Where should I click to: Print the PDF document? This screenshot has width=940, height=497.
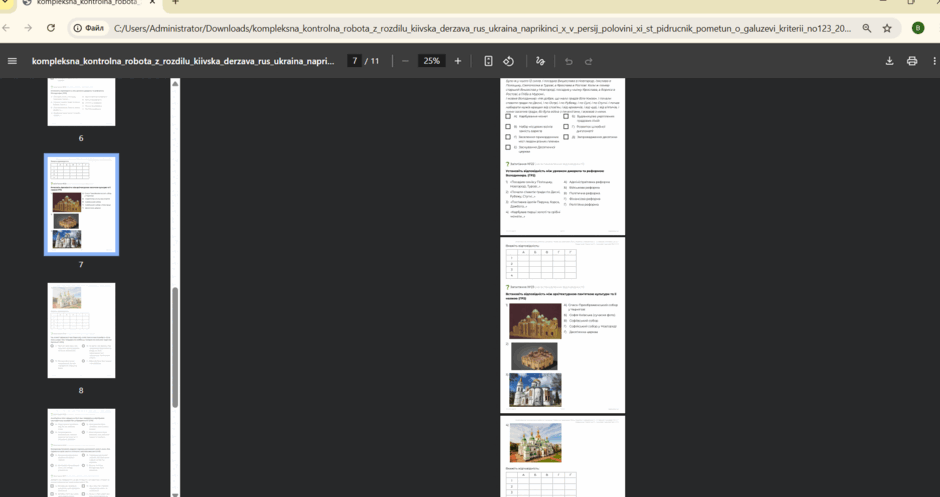tap(912, 61)
